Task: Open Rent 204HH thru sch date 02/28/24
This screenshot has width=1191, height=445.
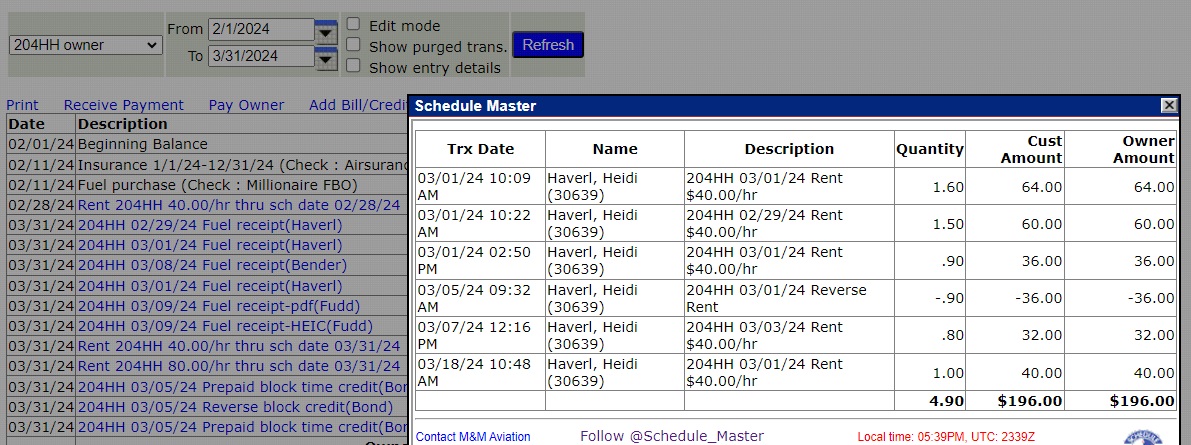Action: [x=239, y=205]
